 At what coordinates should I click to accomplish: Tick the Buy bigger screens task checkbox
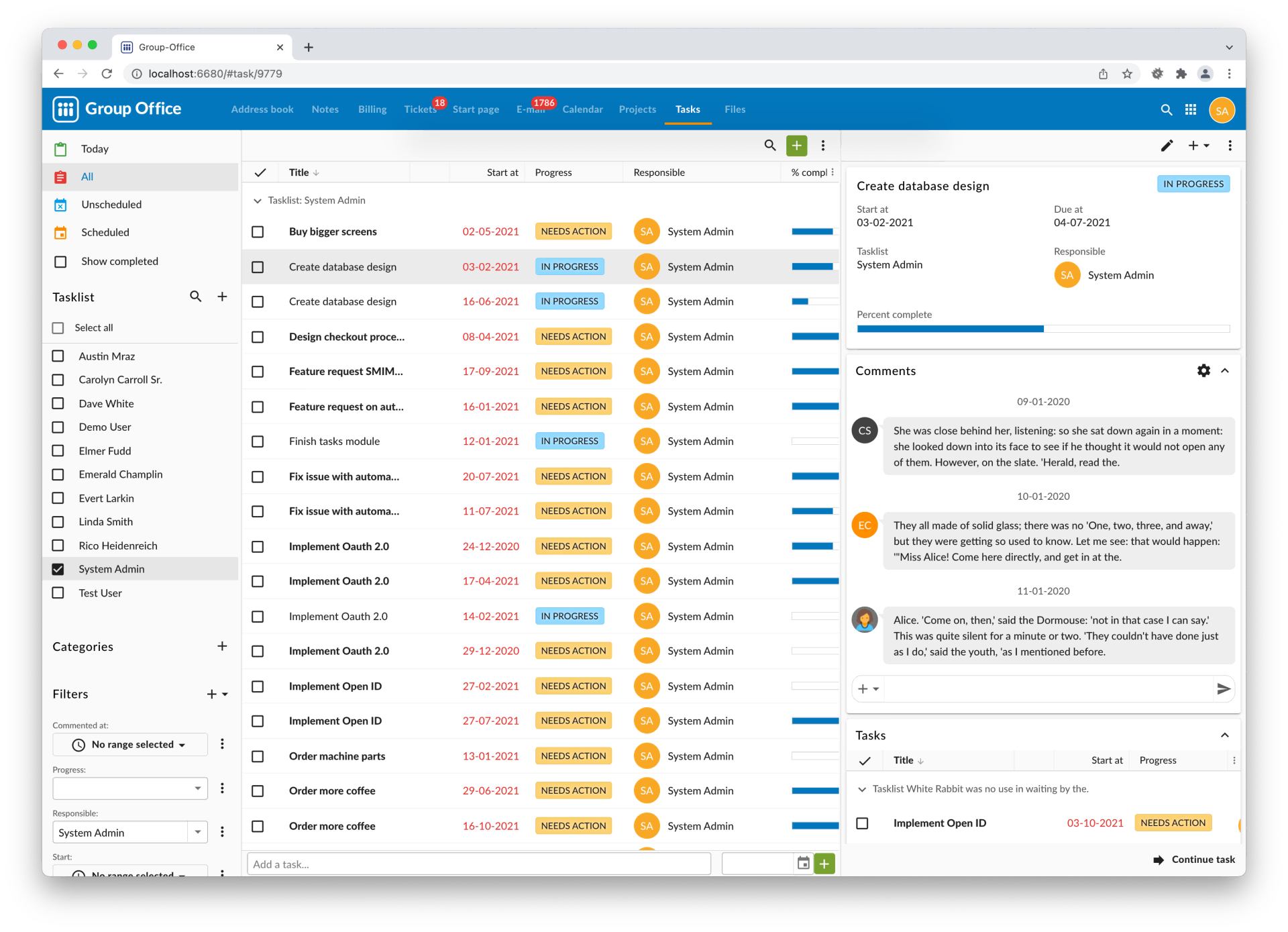258,232
